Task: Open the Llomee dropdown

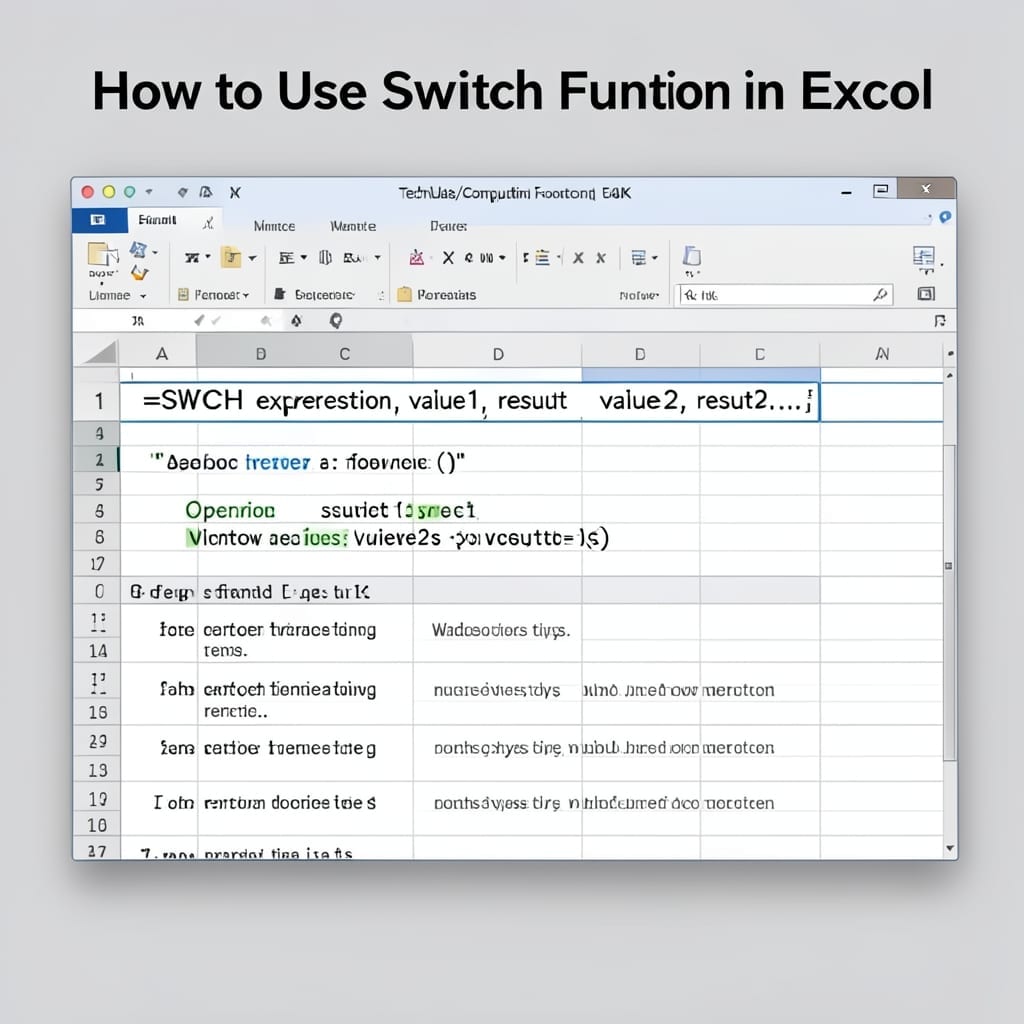Action: tap(118, 295)
